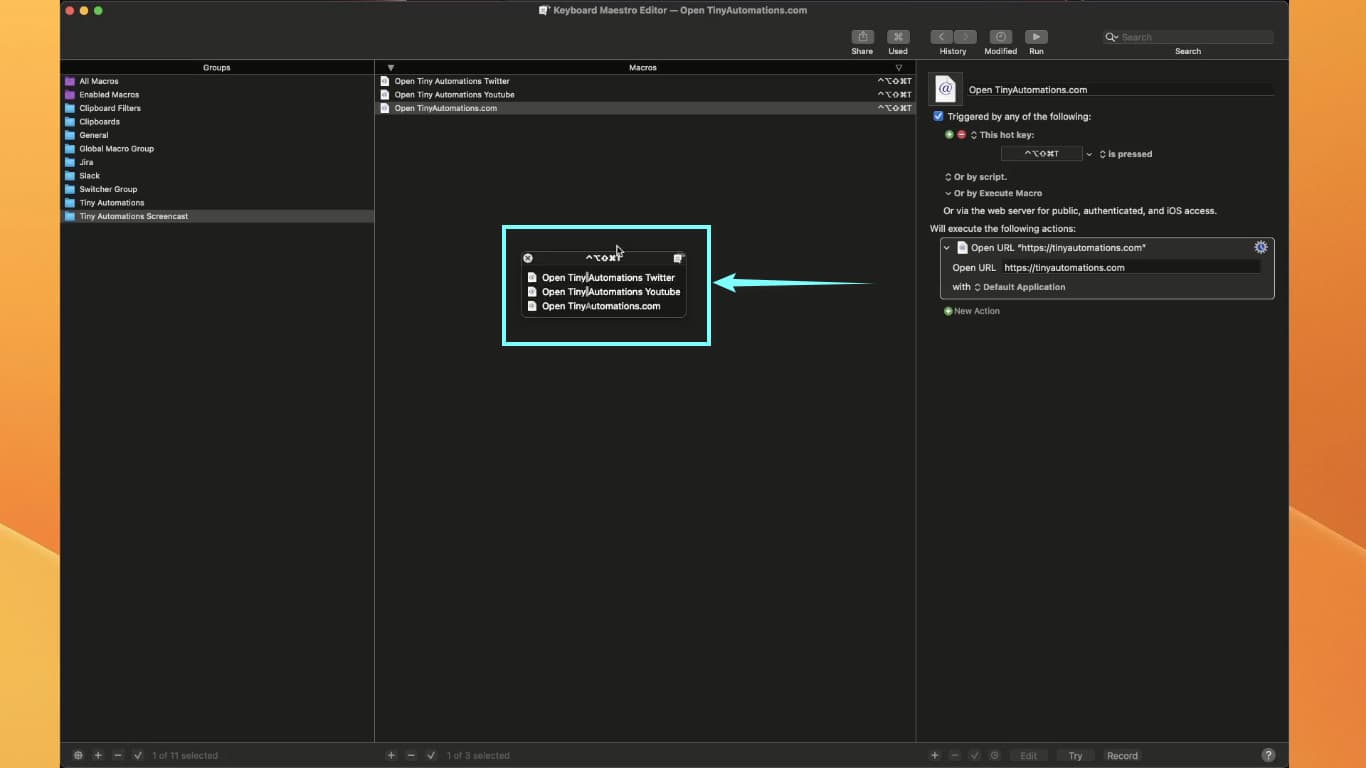Click the Run play toolbar icon
Image resolution: width=1366 pixels, height=768 pixels.
(1036, 37)
